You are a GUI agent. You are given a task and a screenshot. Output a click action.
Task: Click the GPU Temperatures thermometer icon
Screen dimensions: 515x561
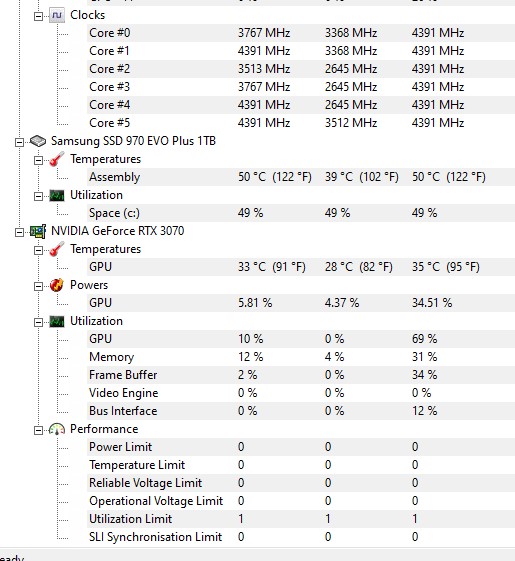(57, 249)
